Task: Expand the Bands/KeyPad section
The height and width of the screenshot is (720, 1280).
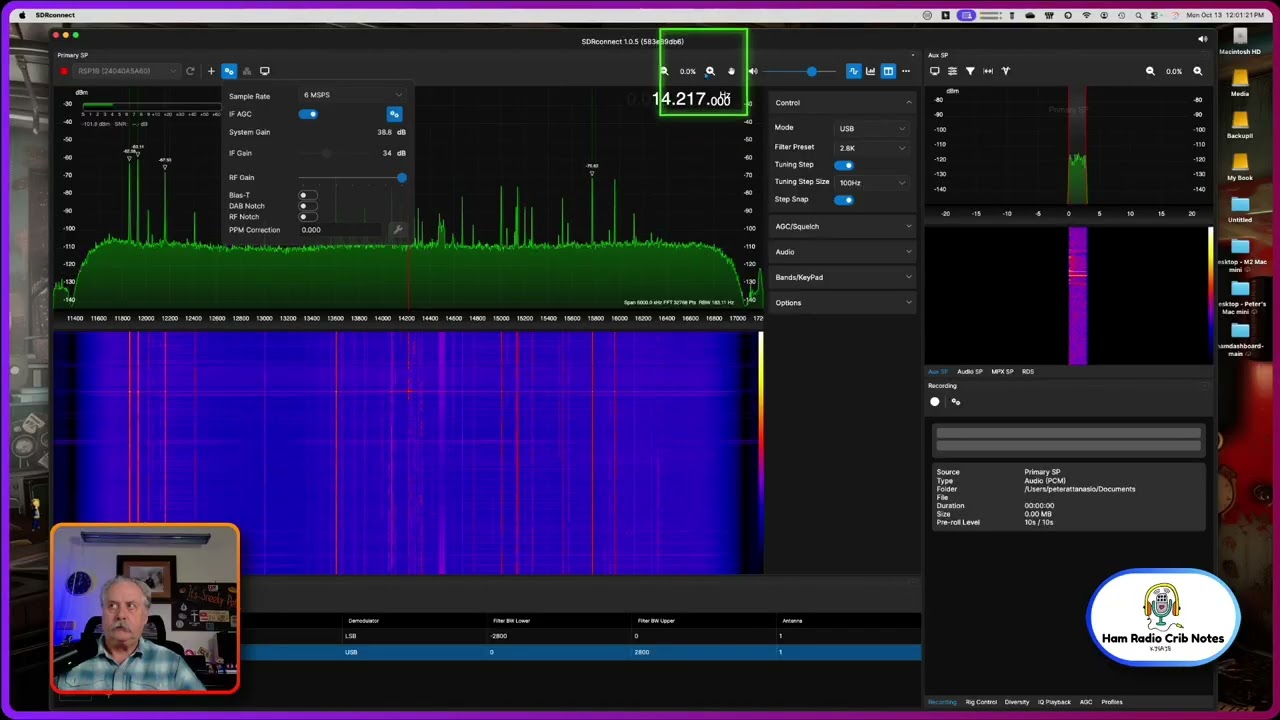Action: coord(843,277)
